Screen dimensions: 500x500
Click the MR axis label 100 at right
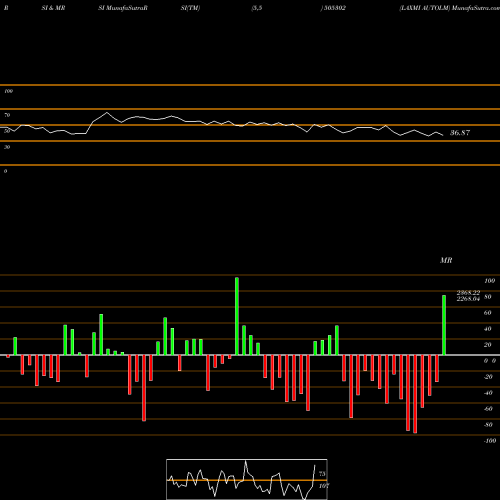[x=489, y=281]
